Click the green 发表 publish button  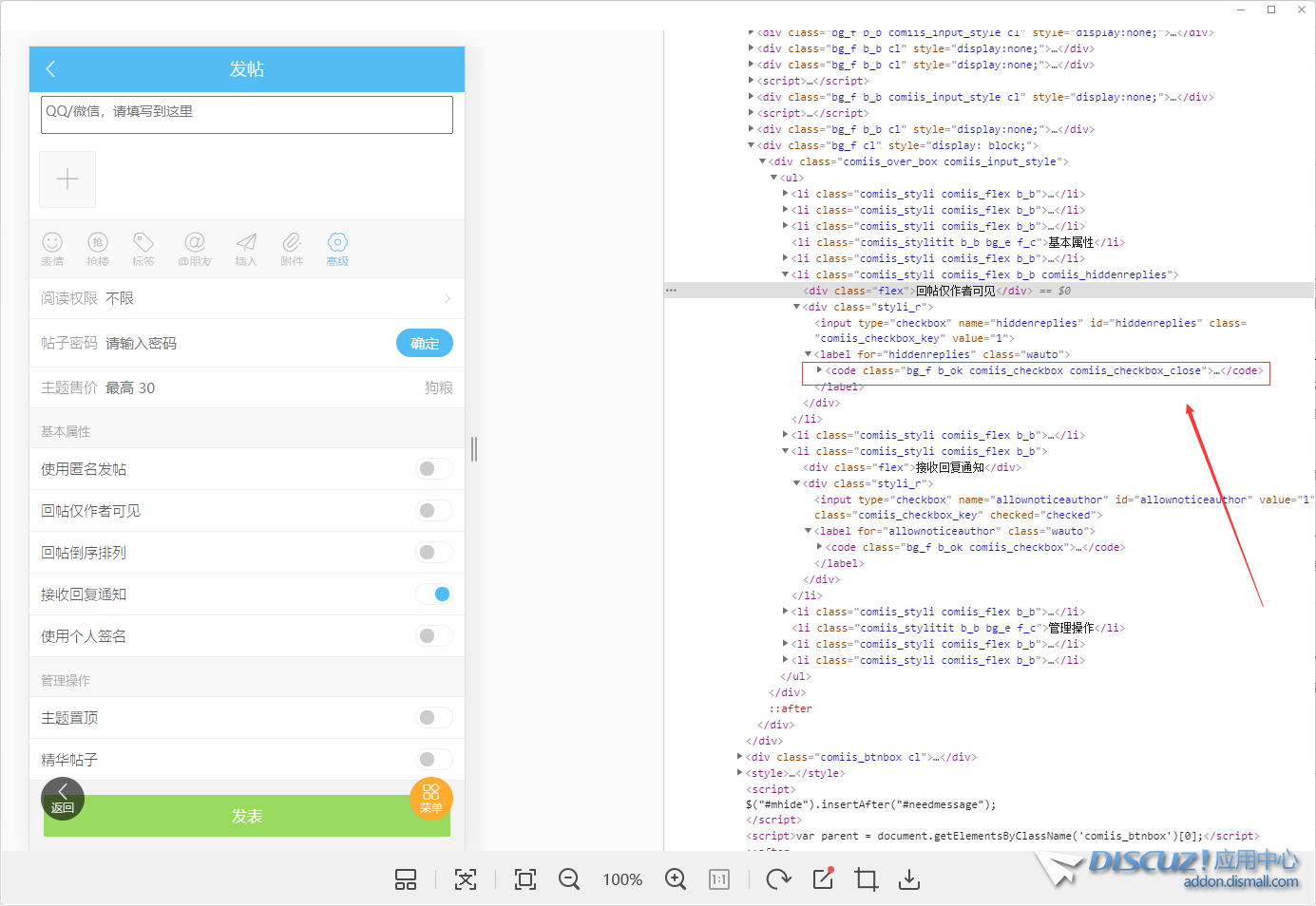[247, 817]
